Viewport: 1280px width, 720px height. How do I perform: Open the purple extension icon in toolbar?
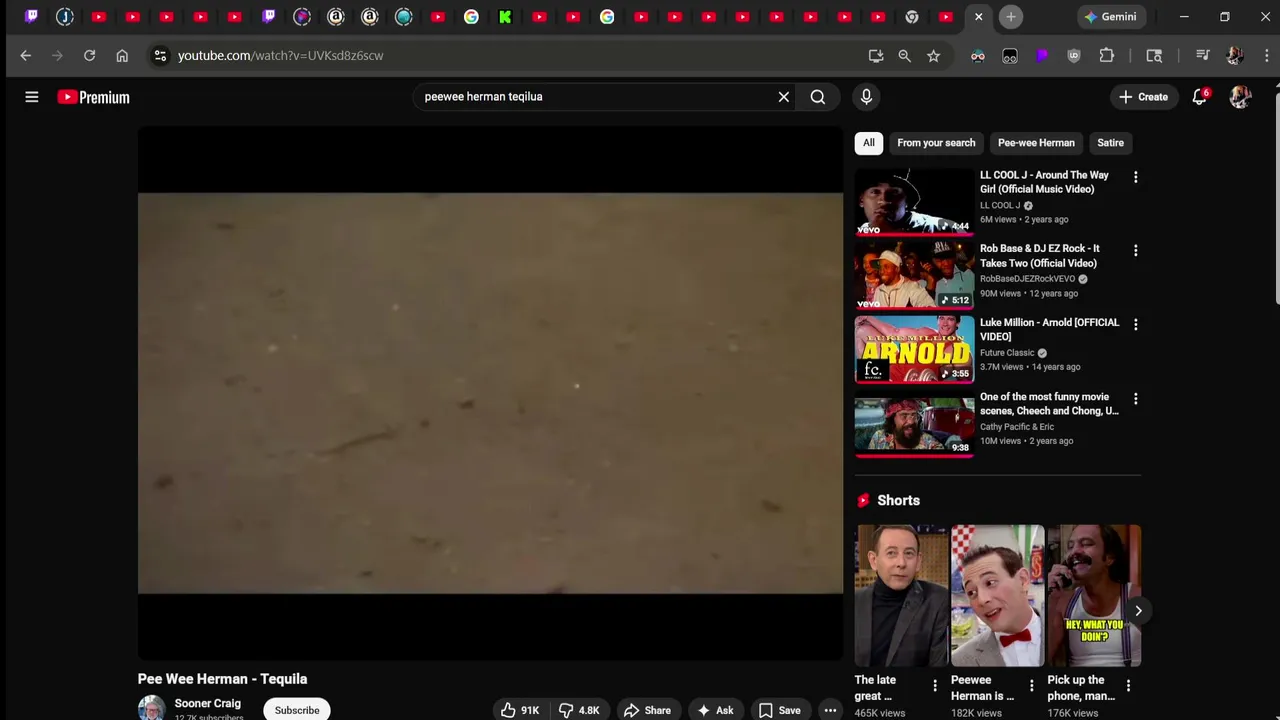tap(1042, 56)
